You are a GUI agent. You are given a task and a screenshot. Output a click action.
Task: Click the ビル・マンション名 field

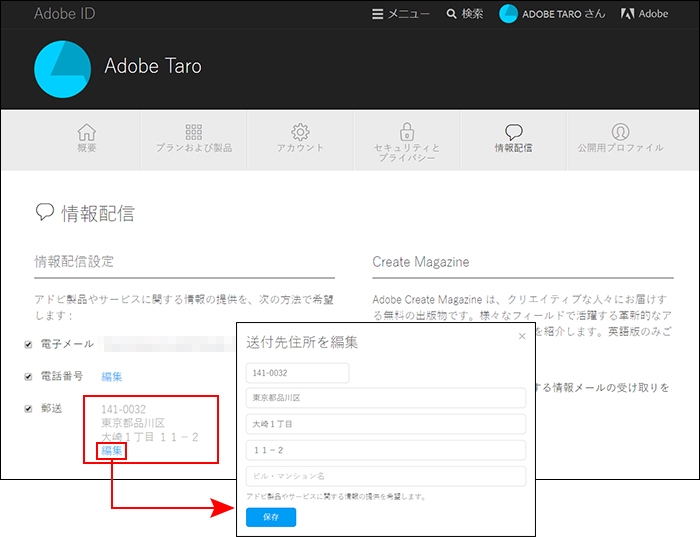386,476
